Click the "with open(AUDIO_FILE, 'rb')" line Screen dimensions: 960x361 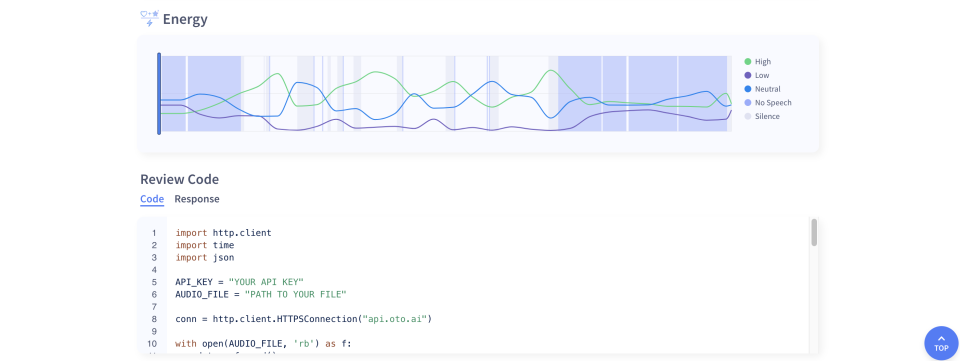264,343
